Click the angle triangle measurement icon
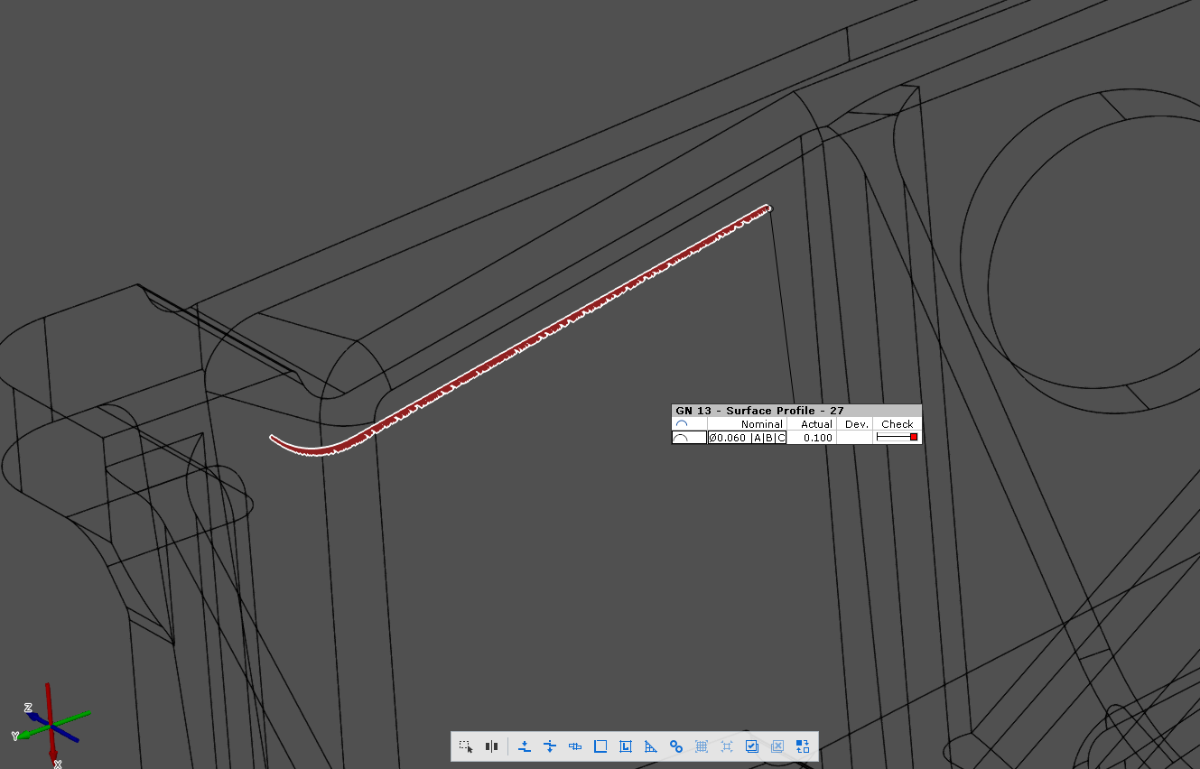 pyautogui.click(x=651, y=746)
